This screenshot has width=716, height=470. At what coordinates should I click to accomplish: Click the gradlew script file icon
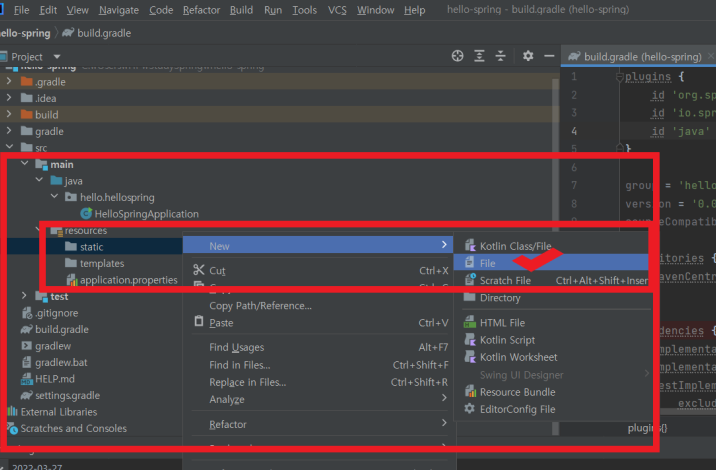point(26,346)
